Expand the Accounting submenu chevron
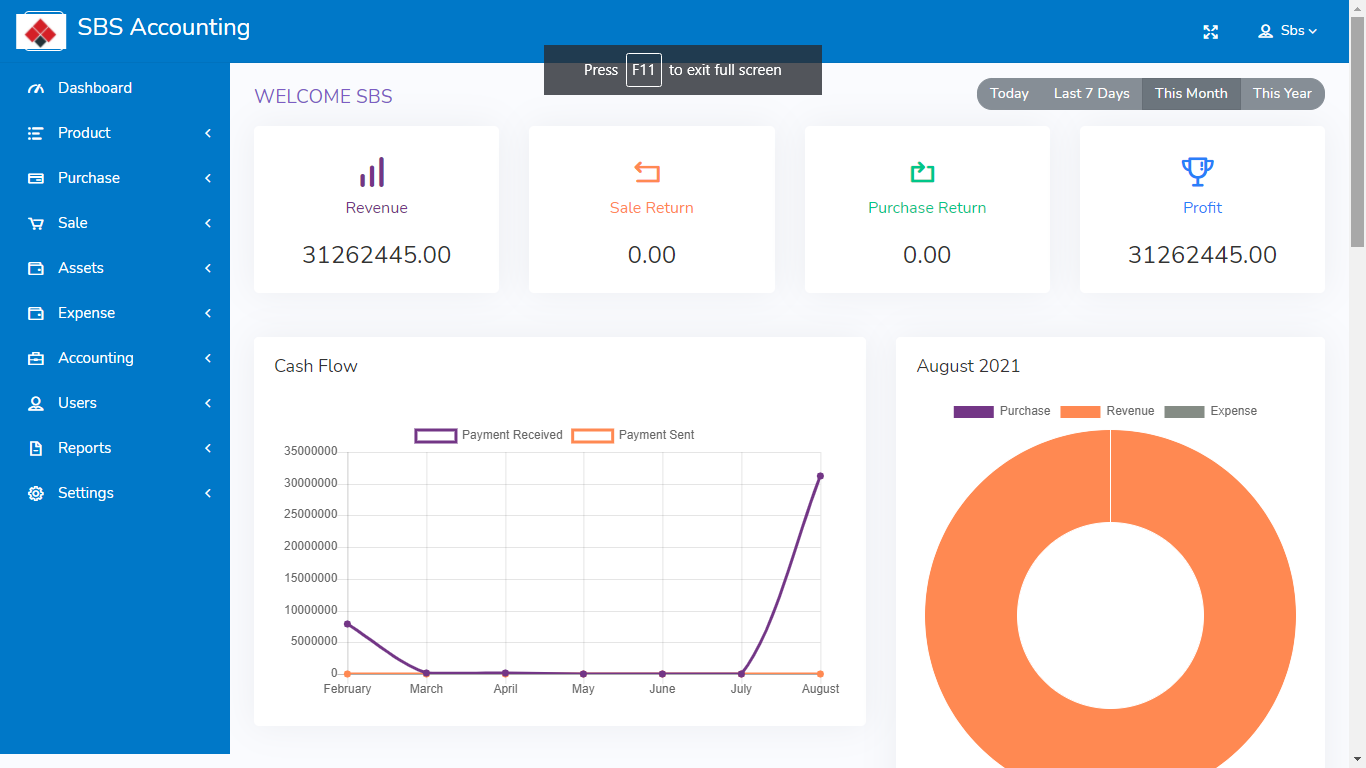The height and width of the screenshot is (768, 1366). pos(208,358)
